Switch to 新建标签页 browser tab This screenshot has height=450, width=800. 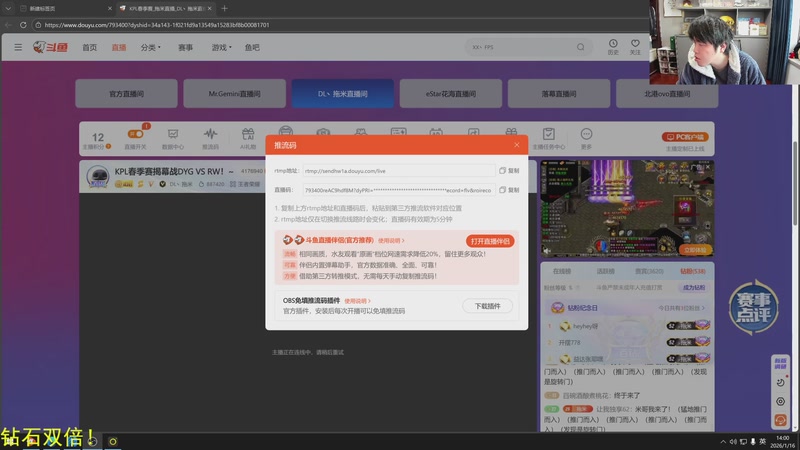(64, 8)
